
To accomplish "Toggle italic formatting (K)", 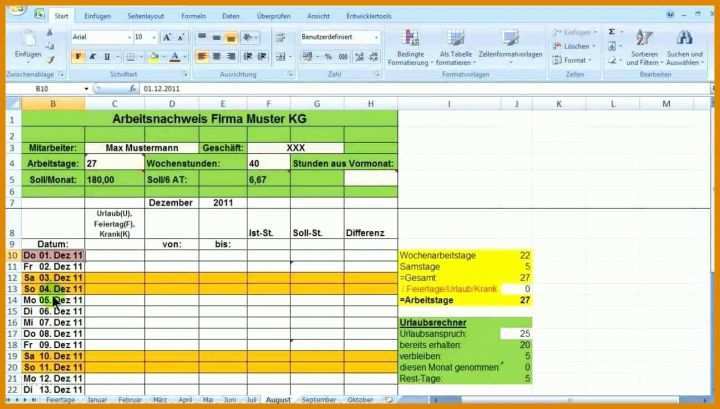I will coord(92,57).
